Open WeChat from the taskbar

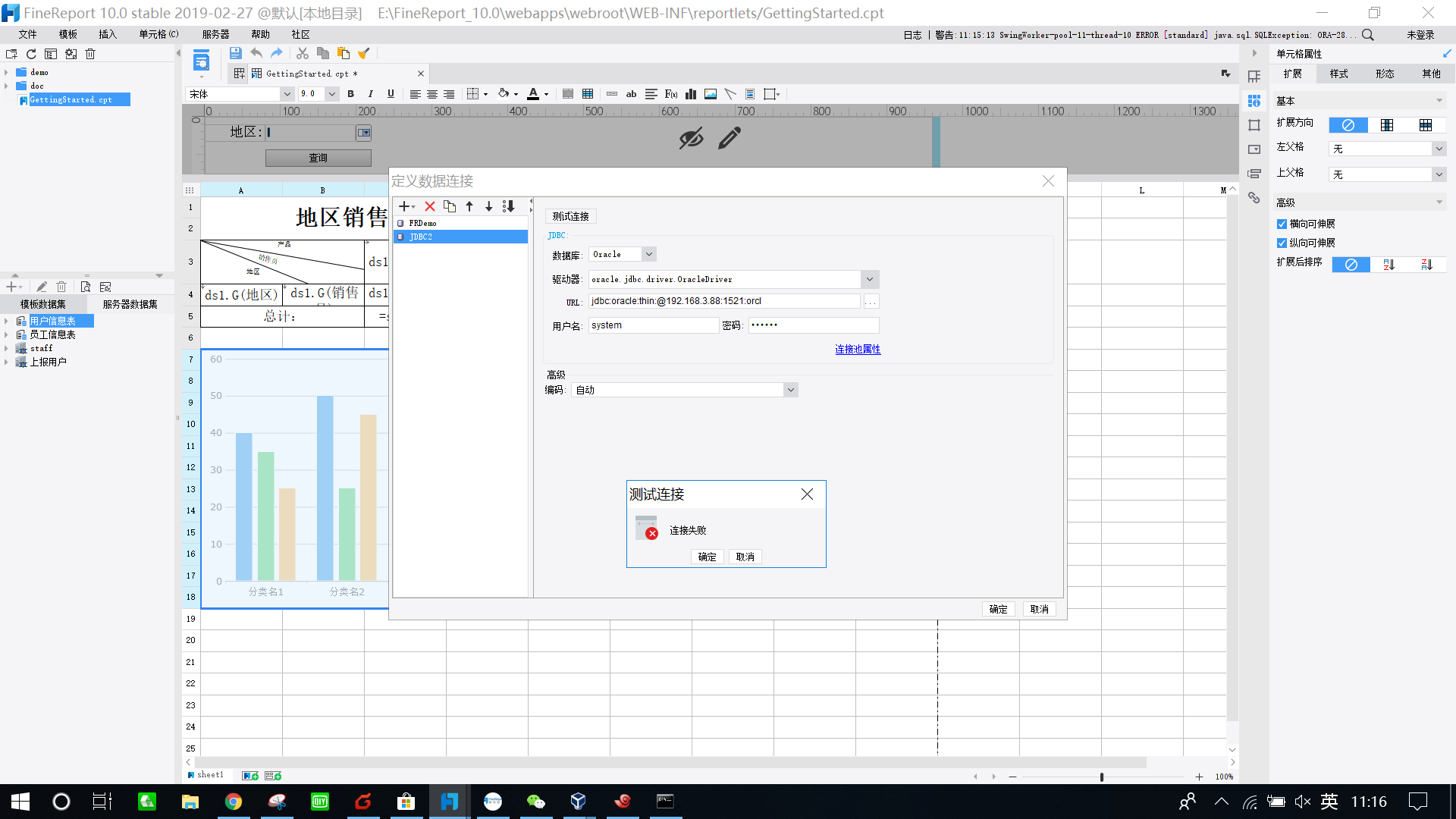pyautogui.click(x=536, y=802)
